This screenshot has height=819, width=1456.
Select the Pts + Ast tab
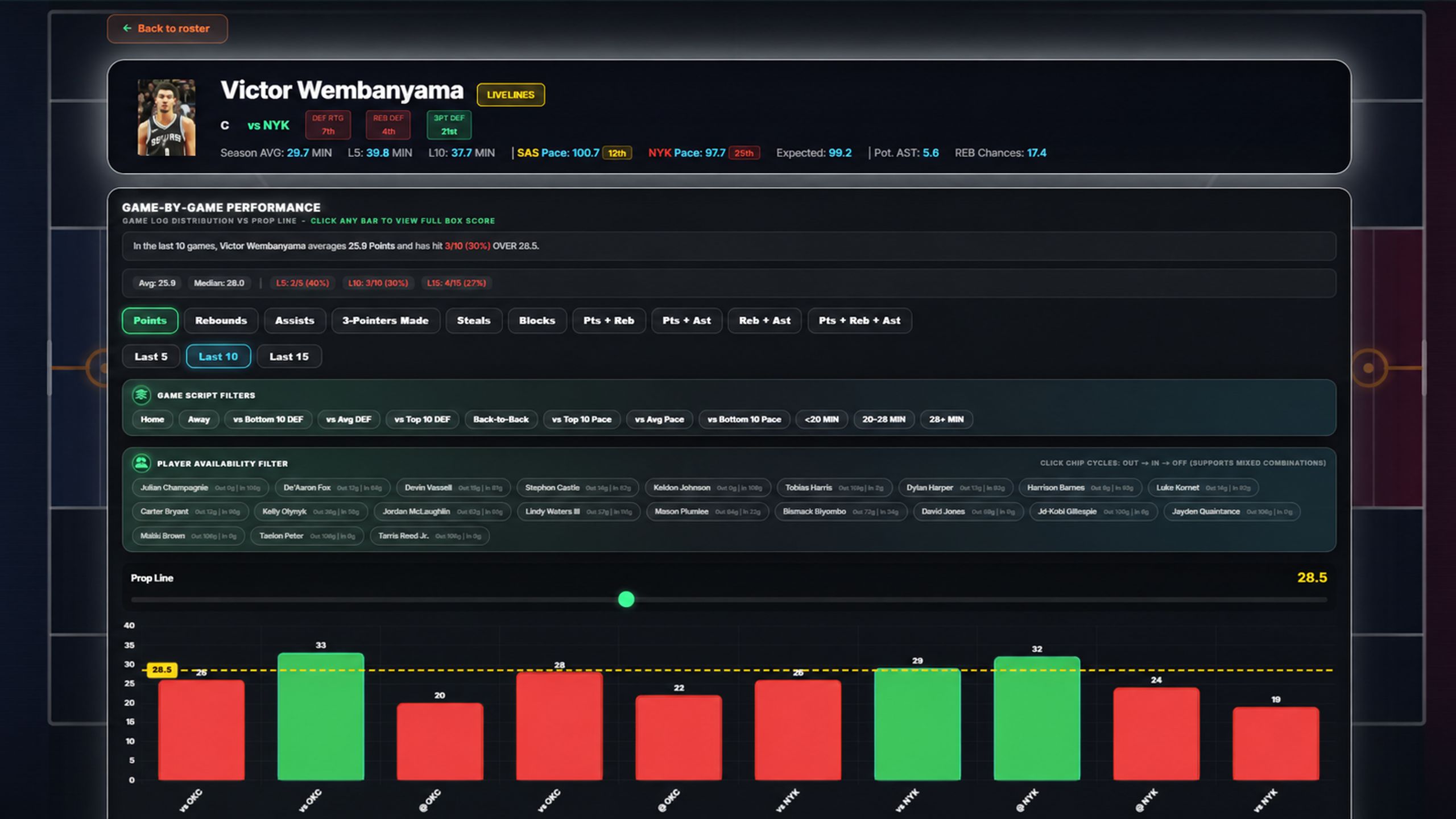(686, 320)
